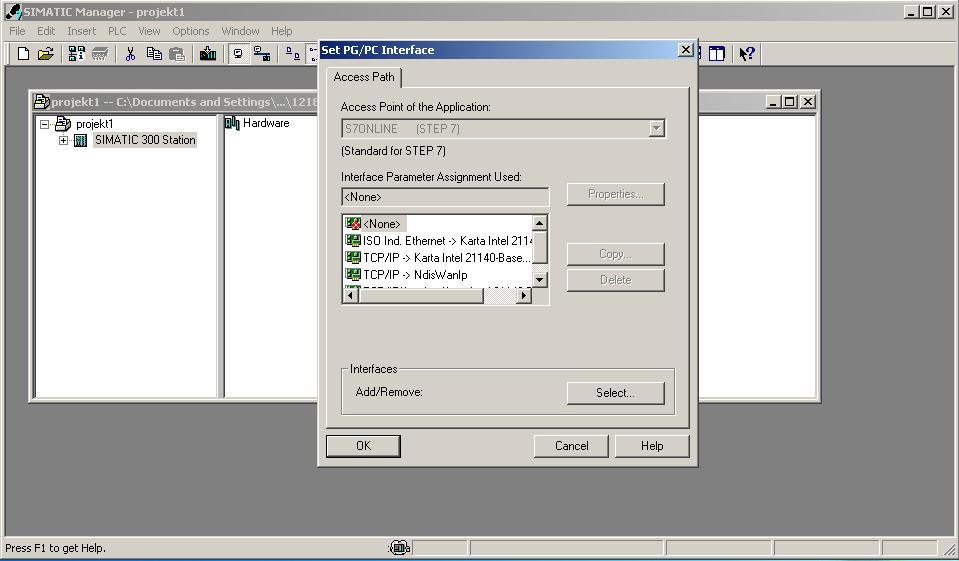This screenshot has width=959, height=561.
Task: Open the Insert menu
Action: (x=81, y=31)
